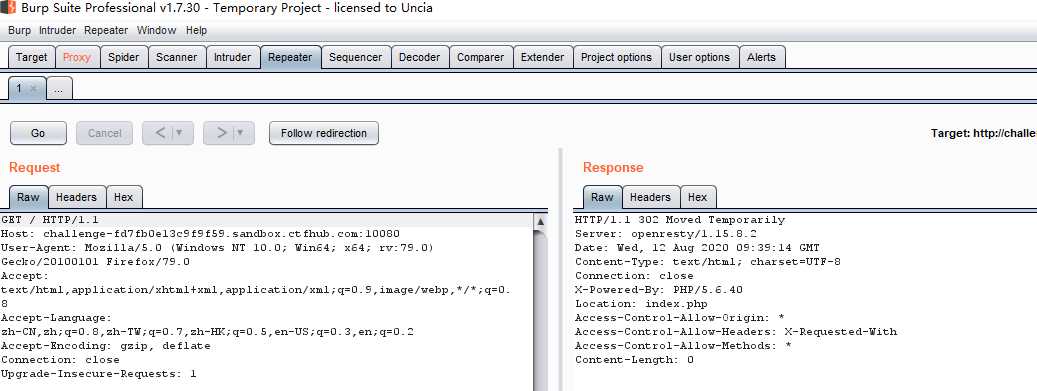Select the Response Hex tab
Viewport: 1037px width, 391px height.
[698, 197]
